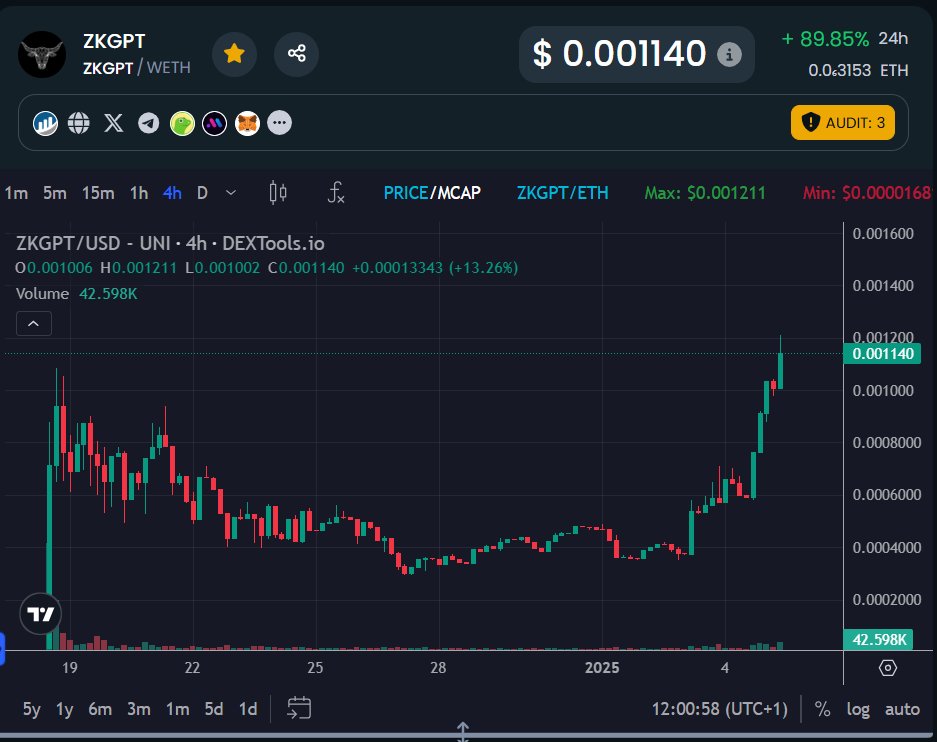Open the X (Twitter) social icon
The height and width of the screenshot is (742, 937).
[x=114, y=123]
